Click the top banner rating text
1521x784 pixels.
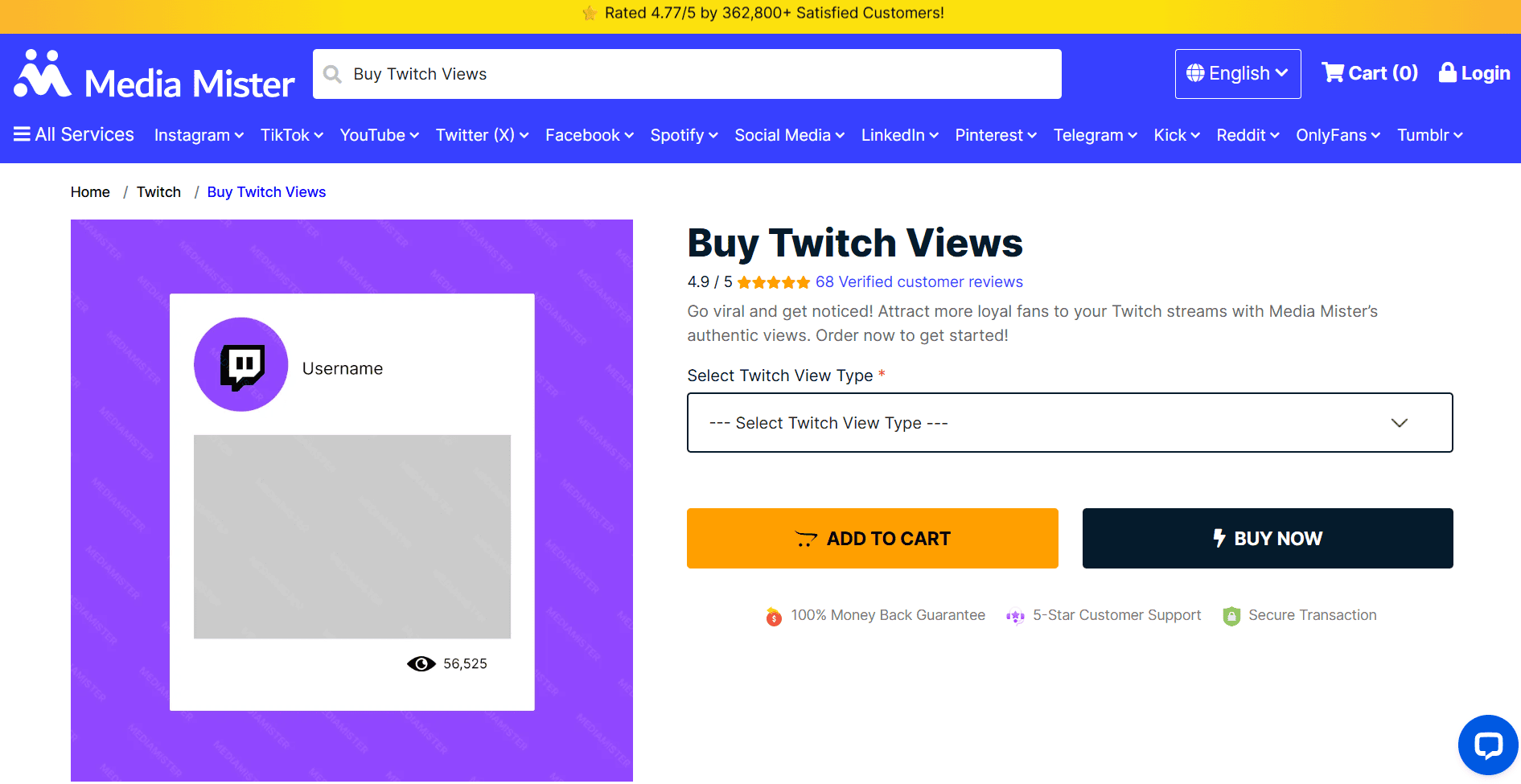775,13
